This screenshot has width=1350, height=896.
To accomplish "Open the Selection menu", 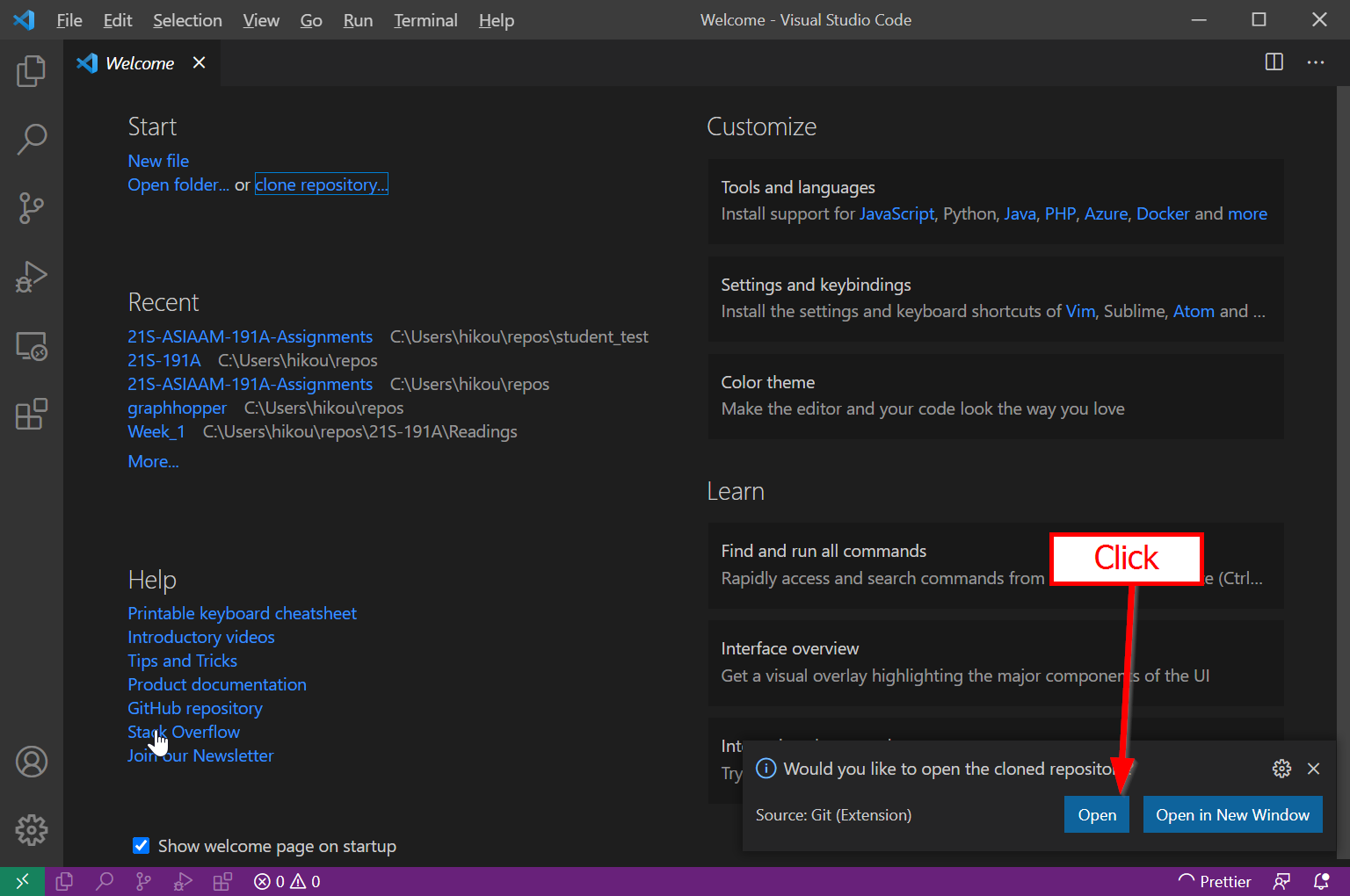I will click(187, 20).
